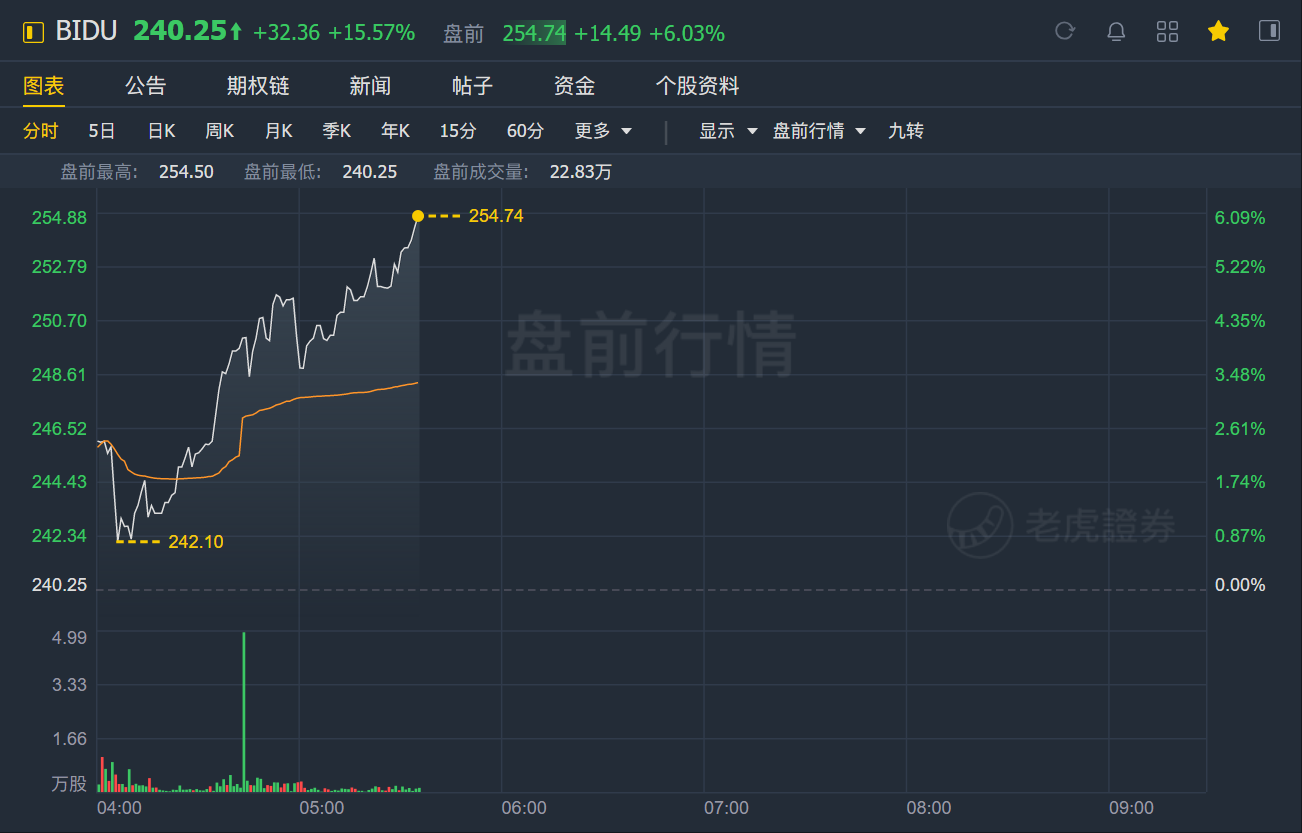The width and height of the screenshot is (1302, 833).
Task: Open the four-square grid layout icon
Action: [x=1167, y=31]
